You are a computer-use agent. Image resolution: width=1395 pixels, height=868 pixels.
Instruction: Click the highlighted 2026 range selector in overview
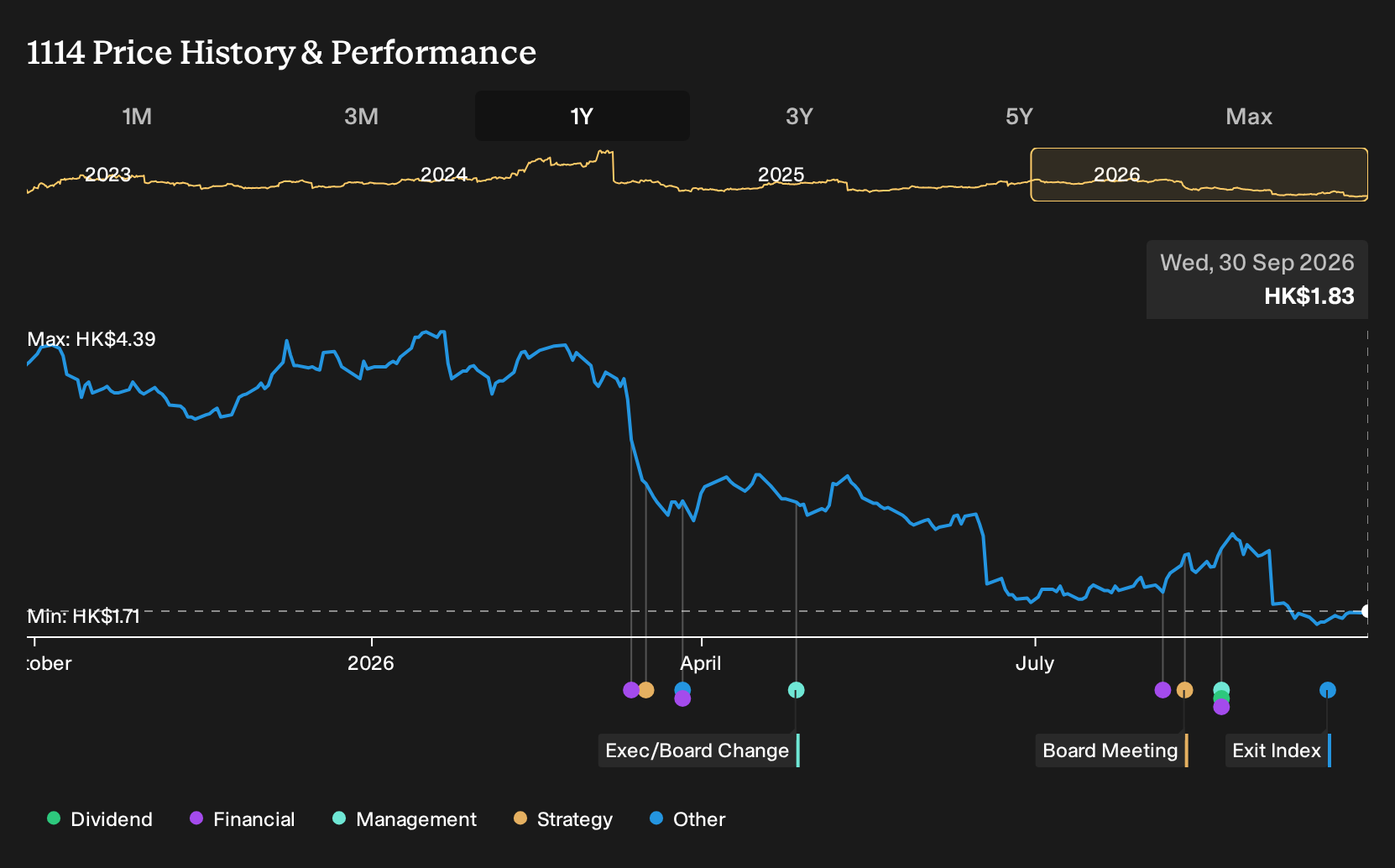1199,175
